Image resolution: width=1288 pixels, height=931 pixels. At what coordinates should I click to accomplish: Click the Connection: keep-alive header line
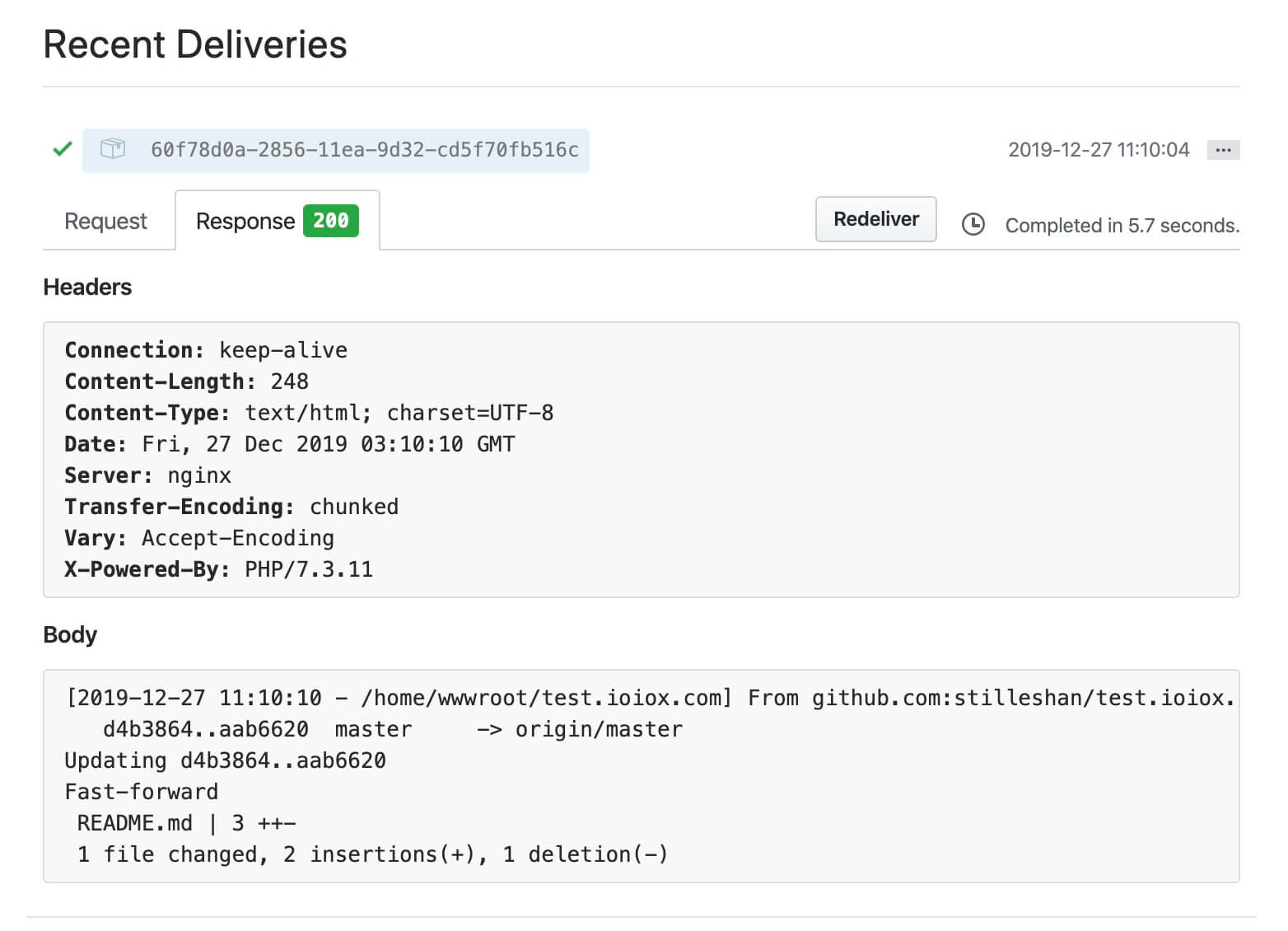(206, 350)
